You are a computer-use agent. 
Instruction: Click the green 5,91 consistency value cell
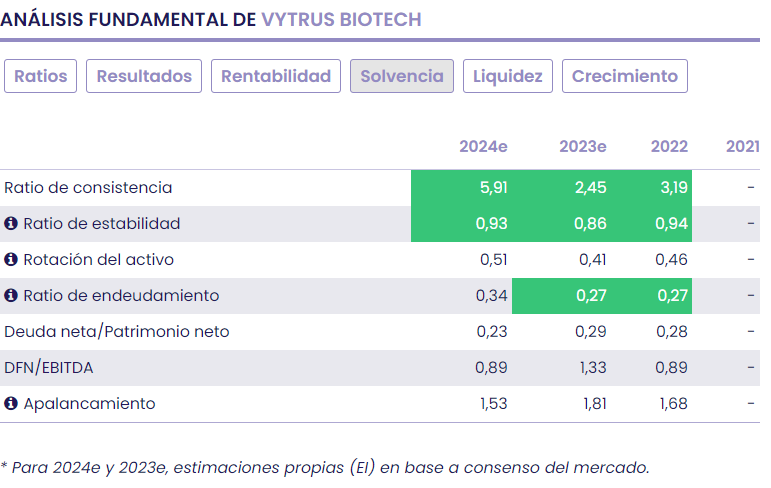pos(462,188)
